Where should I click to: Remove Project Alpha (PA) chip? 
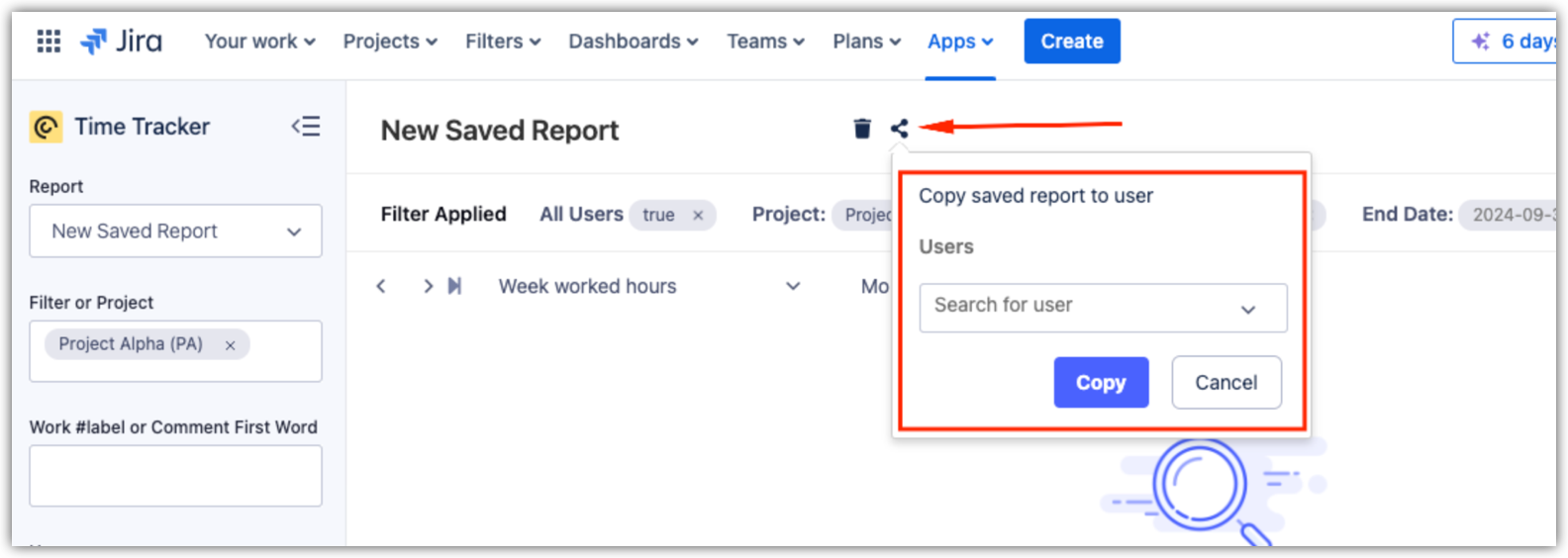[230, 345]
